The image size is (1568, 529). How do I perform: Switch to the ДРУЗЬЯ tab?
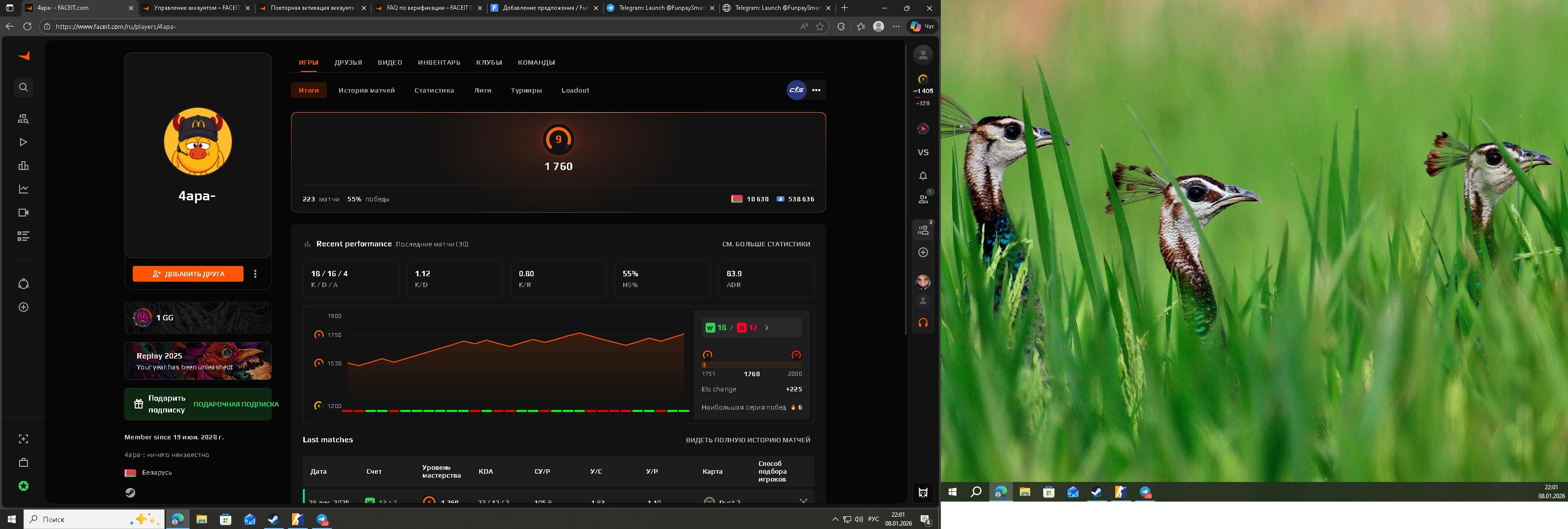point(347,62)
